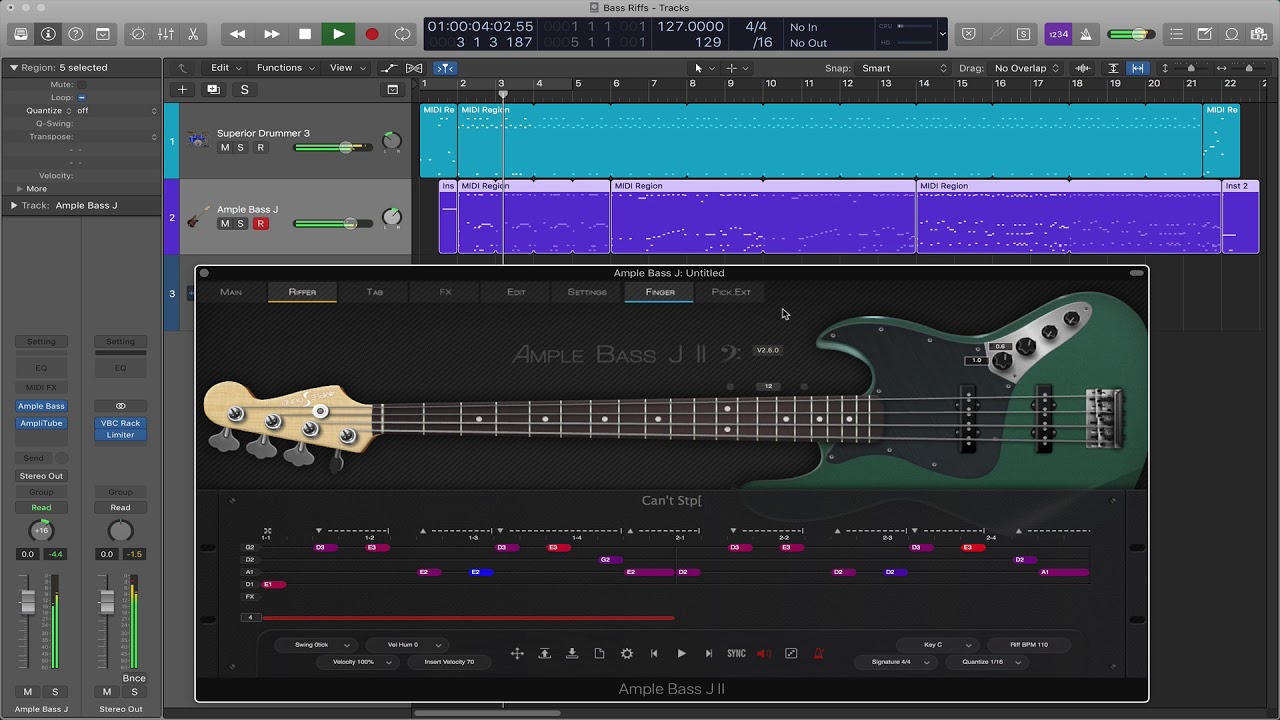Toggle the blue Catch Playhead button
1280x720 pixels.
point(446,68)
